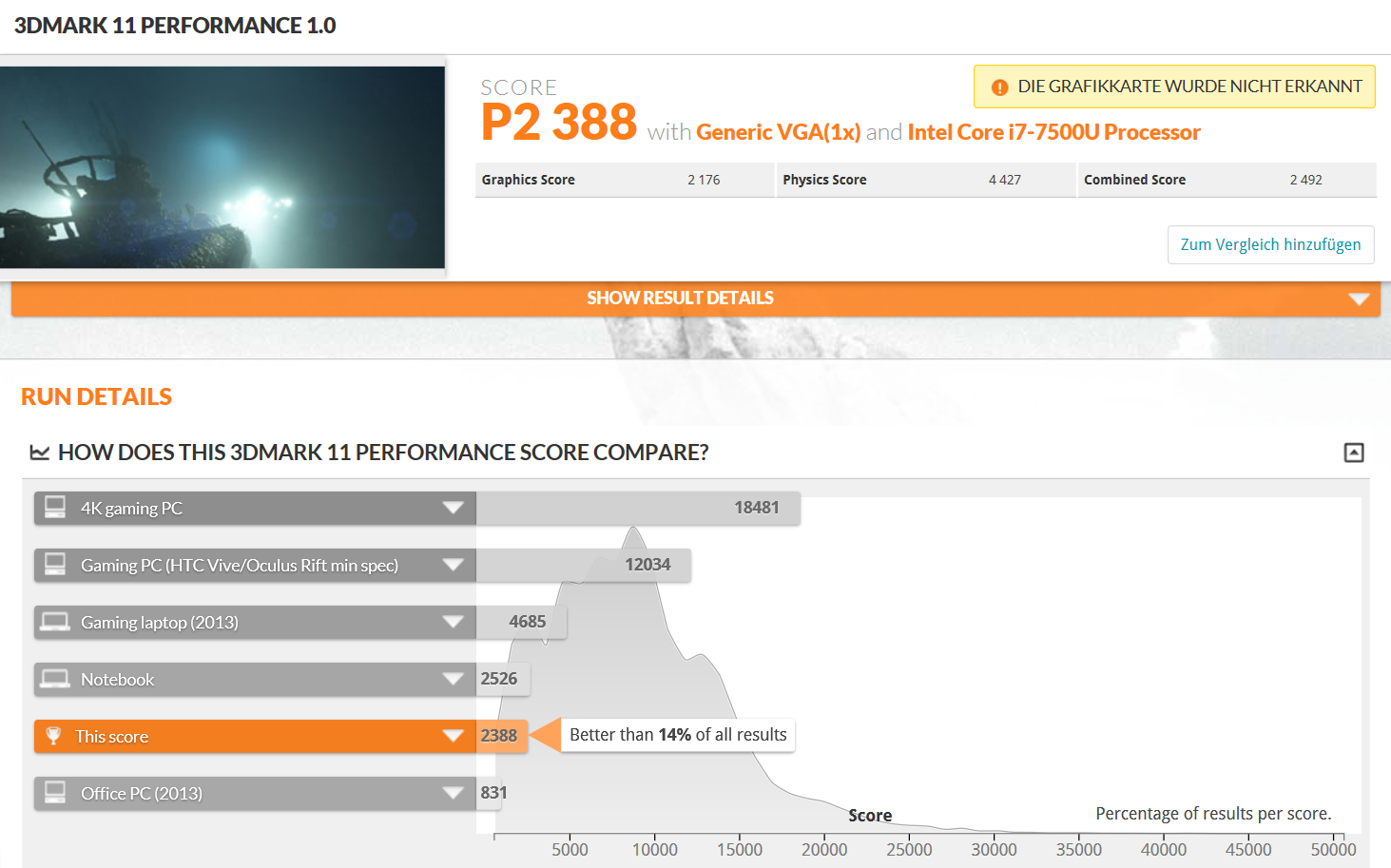Click the 18481 score bar value
Screen dimensions: 1391x868
[x=757, y=508]
